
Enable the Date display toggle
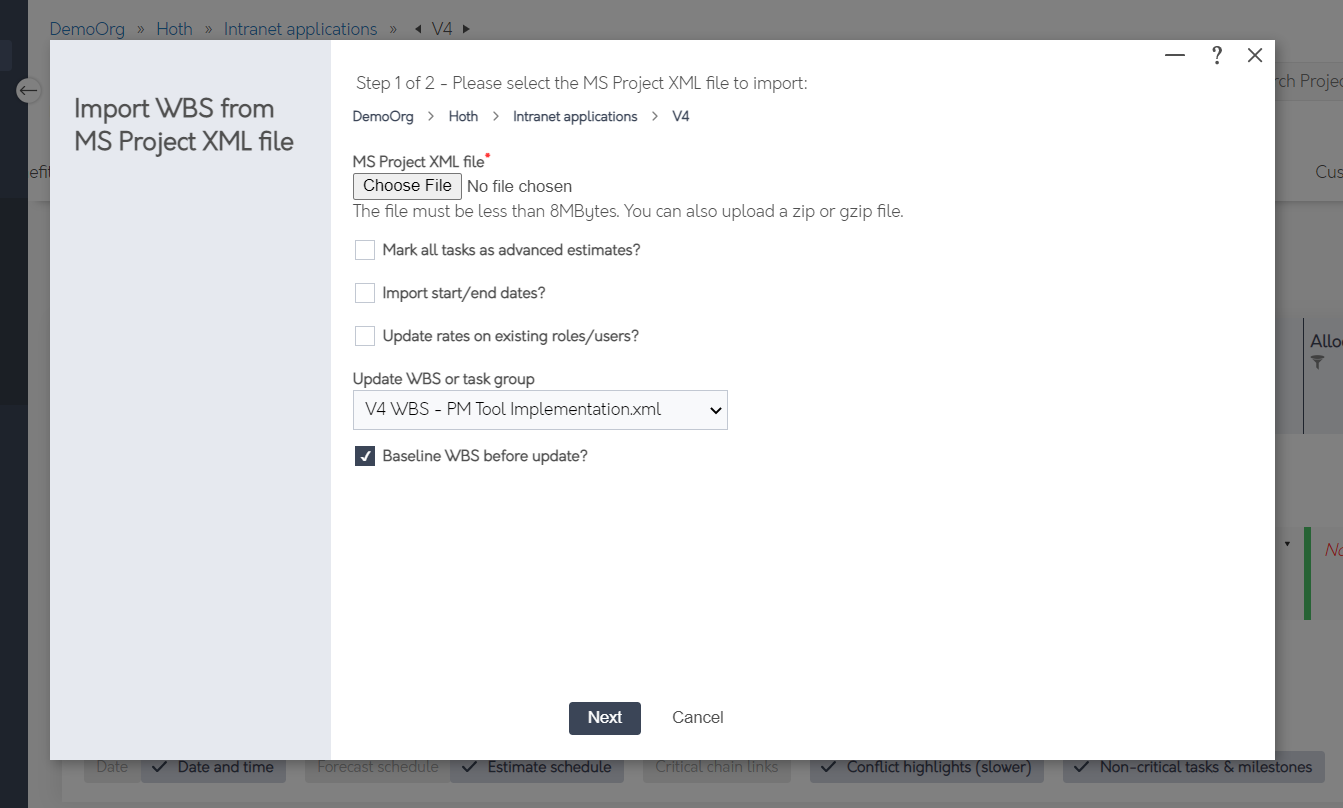pyautogui.click(x=110, y=767)
